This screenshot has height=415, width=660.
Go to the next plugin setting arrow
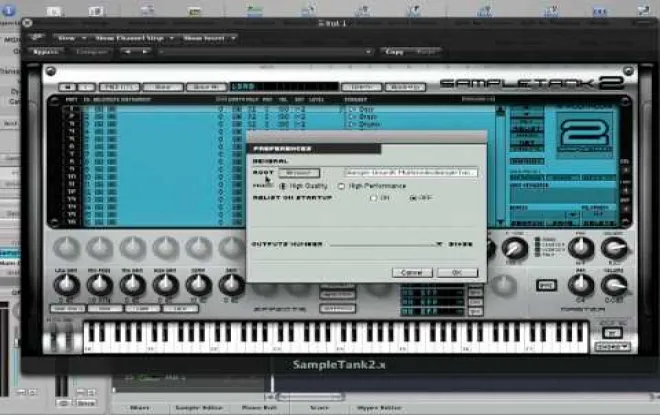(145, 52)
